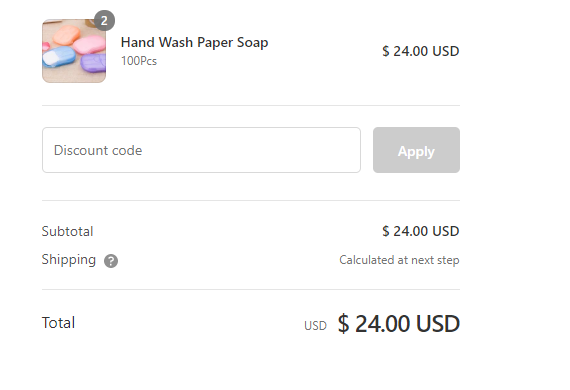Click the 100Pcs variant text

(x=139, y=61)
